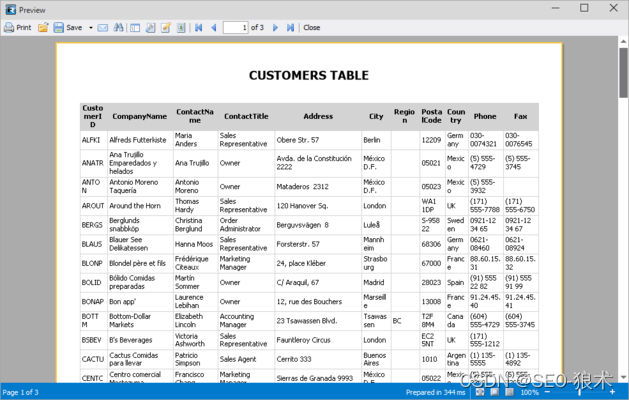Click the Hanna Moos contact cell
Viewport: 629px width, 400px height.
click(x=194, y=244)
